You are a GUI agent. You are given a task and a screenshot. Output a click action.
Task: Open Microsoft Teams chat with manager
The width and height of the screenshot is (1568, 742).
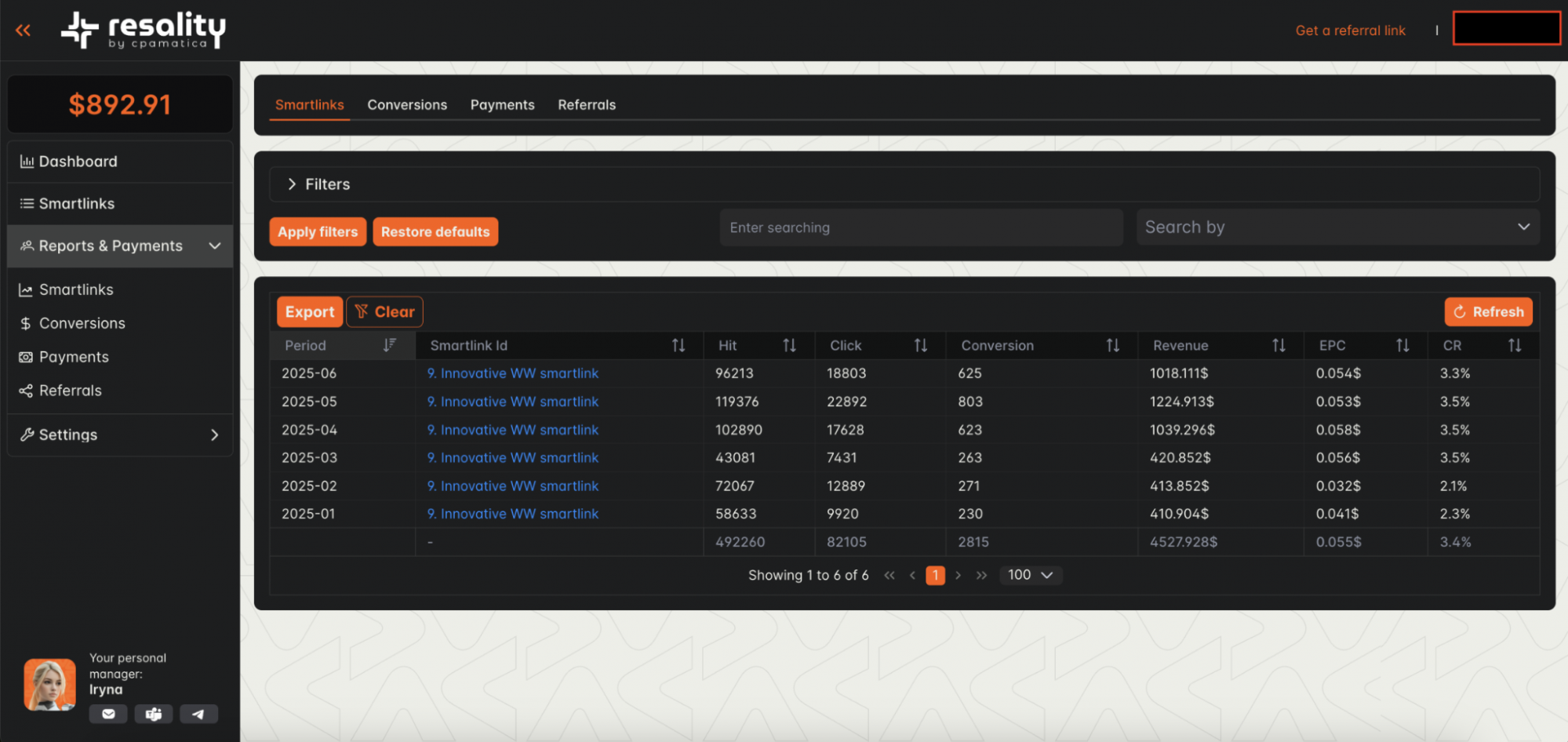(x=154, y=714)
